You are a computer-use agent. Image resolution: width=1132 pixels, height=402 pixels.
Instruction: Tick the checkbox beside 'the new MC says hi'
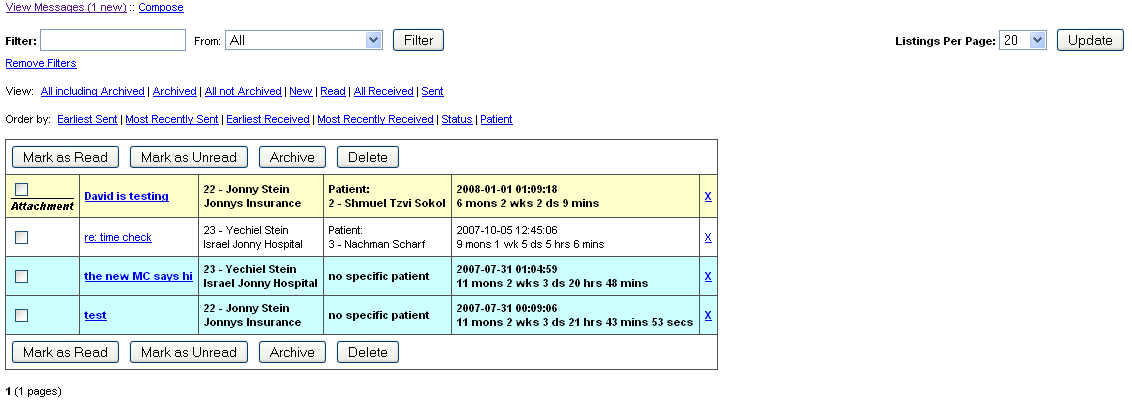click(x=21, y=276)
